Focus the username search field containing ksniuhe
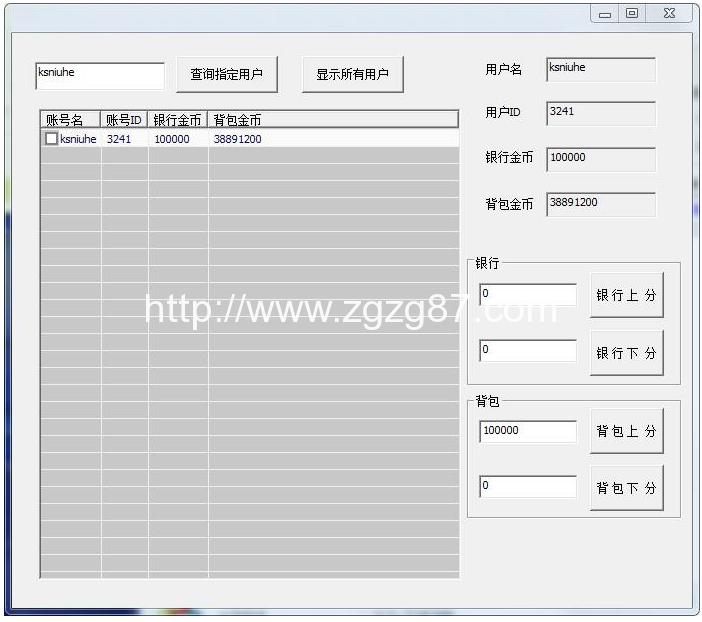The width and height of the screenshot is (702, 622). tap(99, 75)
